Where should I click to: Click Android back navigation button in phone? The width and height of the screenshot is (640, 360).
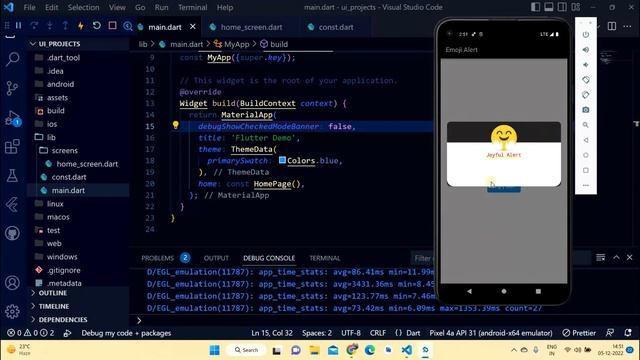[469, 291]
